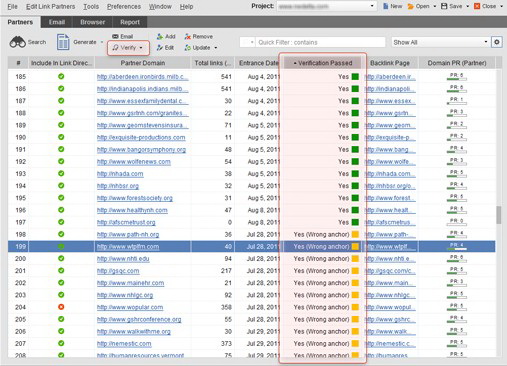Screen dimensions: 507x366
Task: Click the Update icon
Action: coord(188,48)
